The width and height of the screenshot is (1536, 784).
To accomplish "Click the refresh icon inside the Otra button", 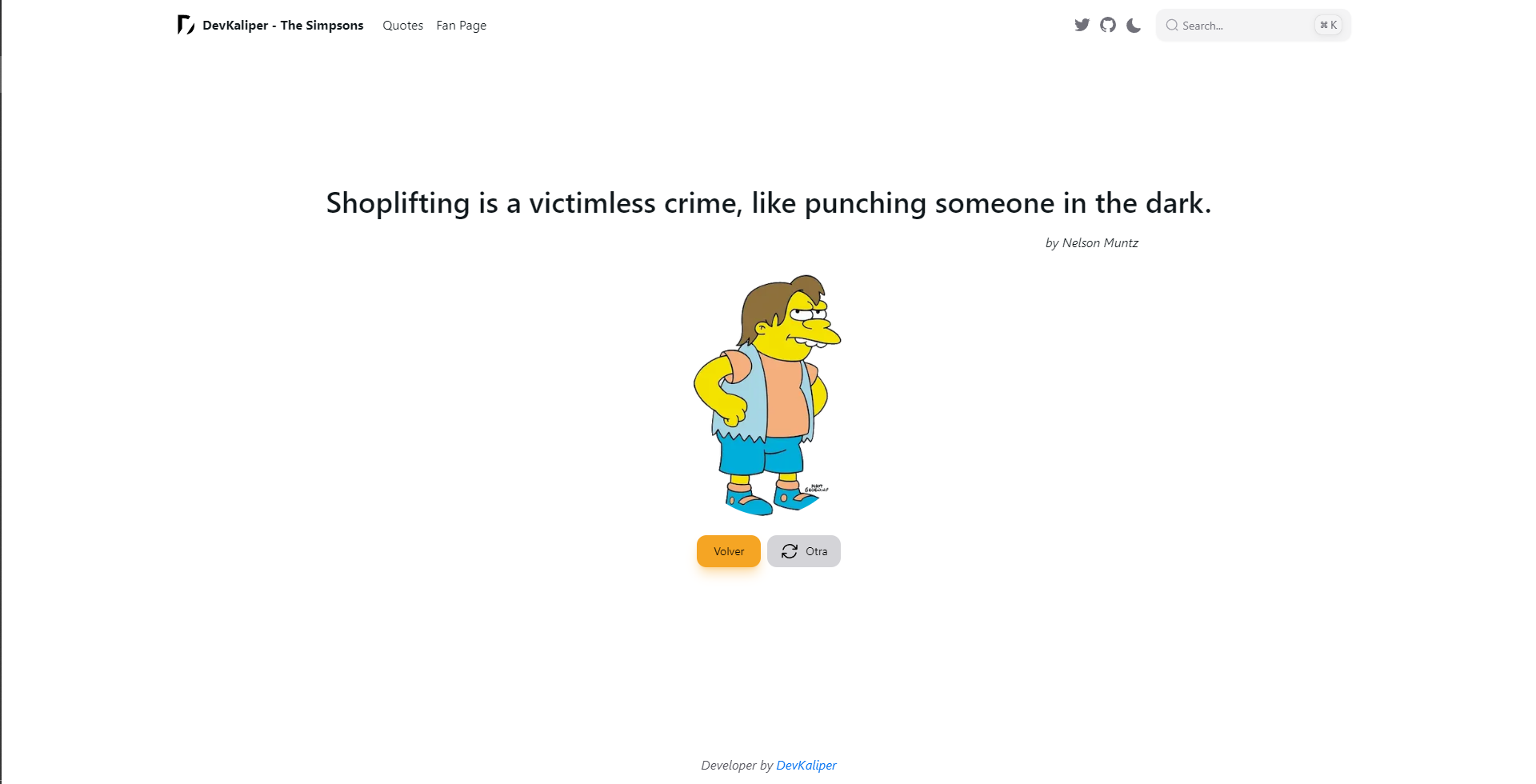I will [790, 550].
